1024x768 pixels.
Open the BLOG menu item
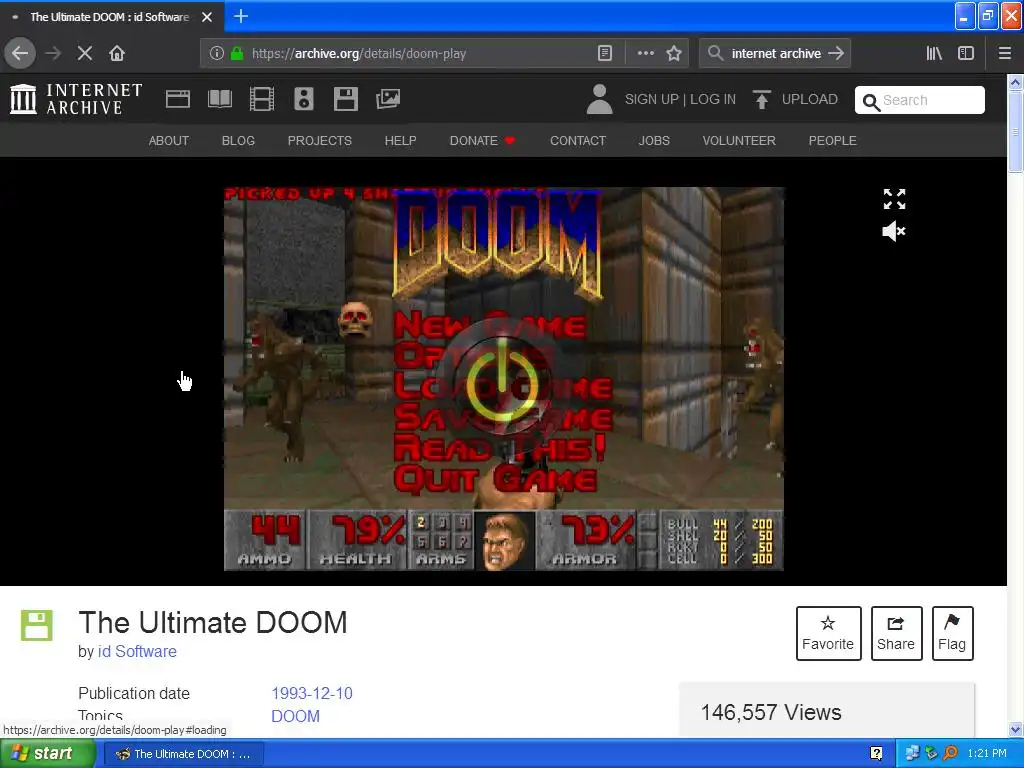pyautogui.click(x=238, y=140)
